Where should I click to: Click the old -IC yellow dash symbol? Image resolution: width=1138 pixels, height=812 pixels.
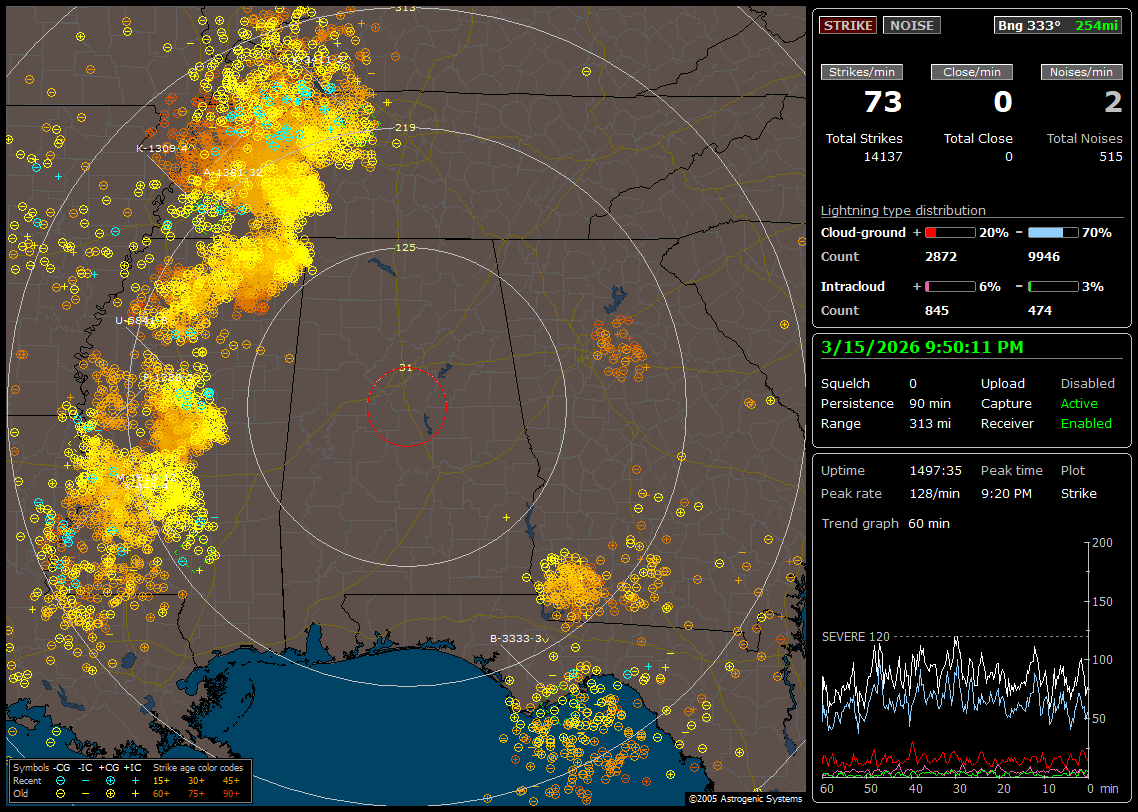pos(85,793)
